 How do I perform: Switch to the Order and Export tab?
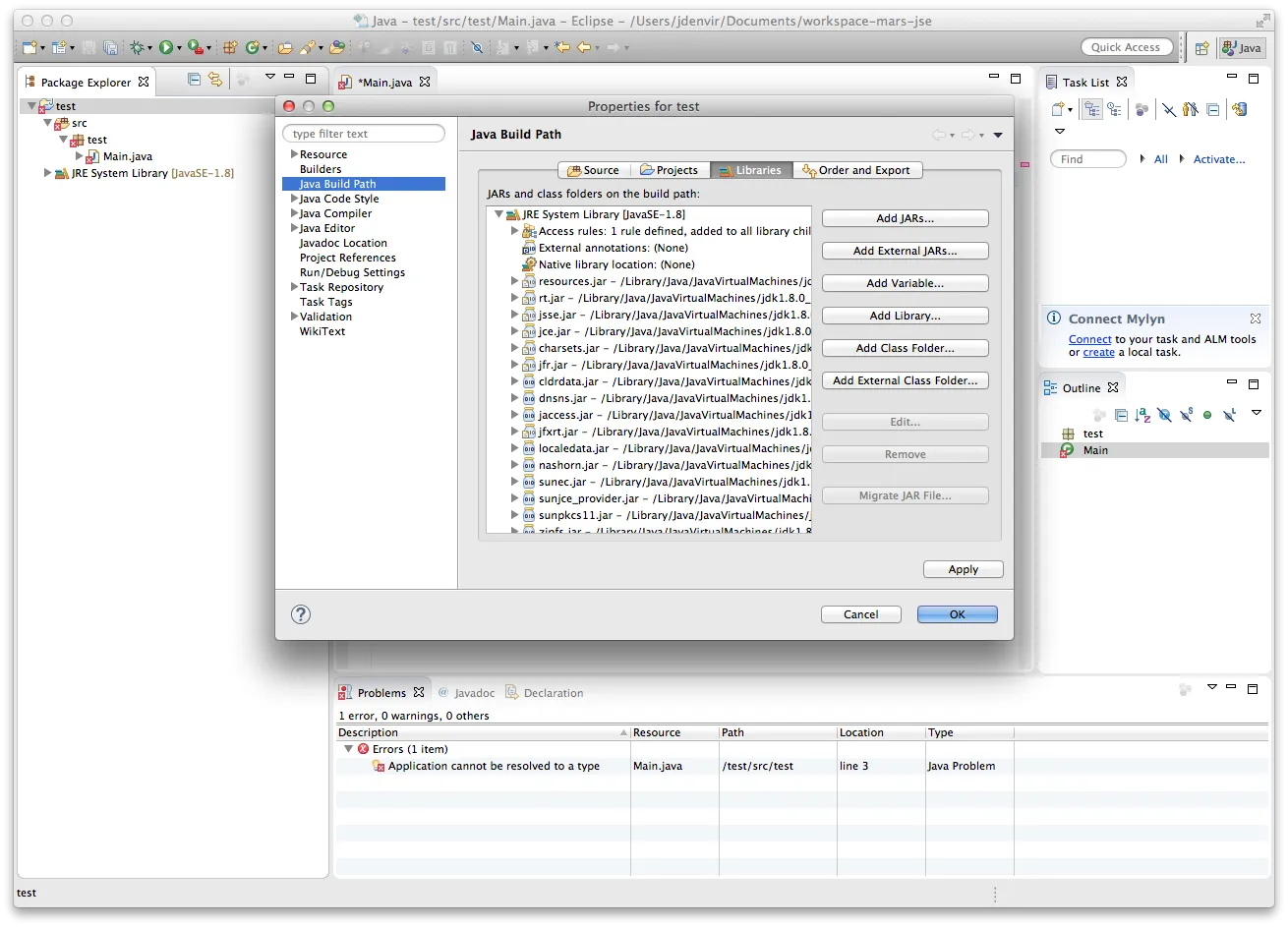point(856,170)
